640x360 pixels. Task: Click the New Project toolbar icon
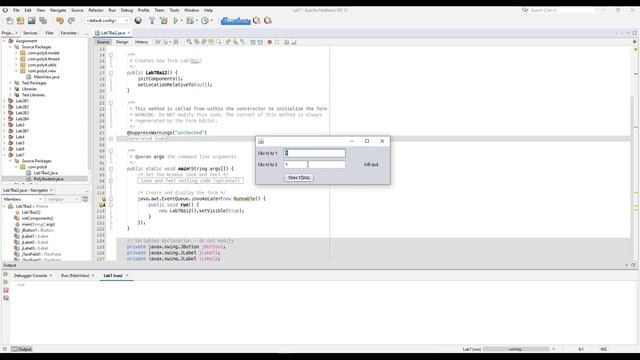(20, 20)
